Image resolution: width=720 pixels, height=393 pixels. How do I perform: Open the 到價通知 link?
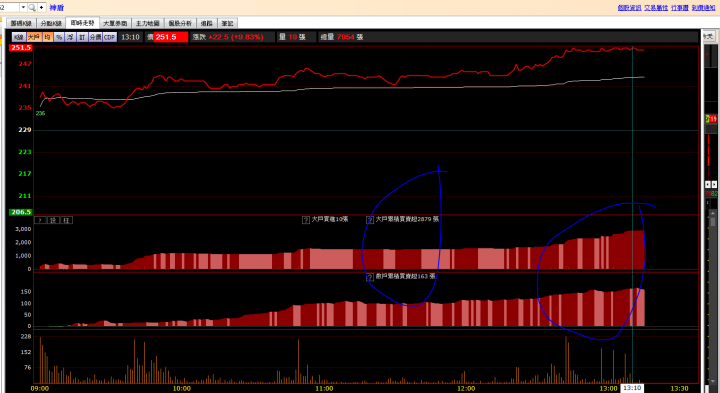coord(703,8)
